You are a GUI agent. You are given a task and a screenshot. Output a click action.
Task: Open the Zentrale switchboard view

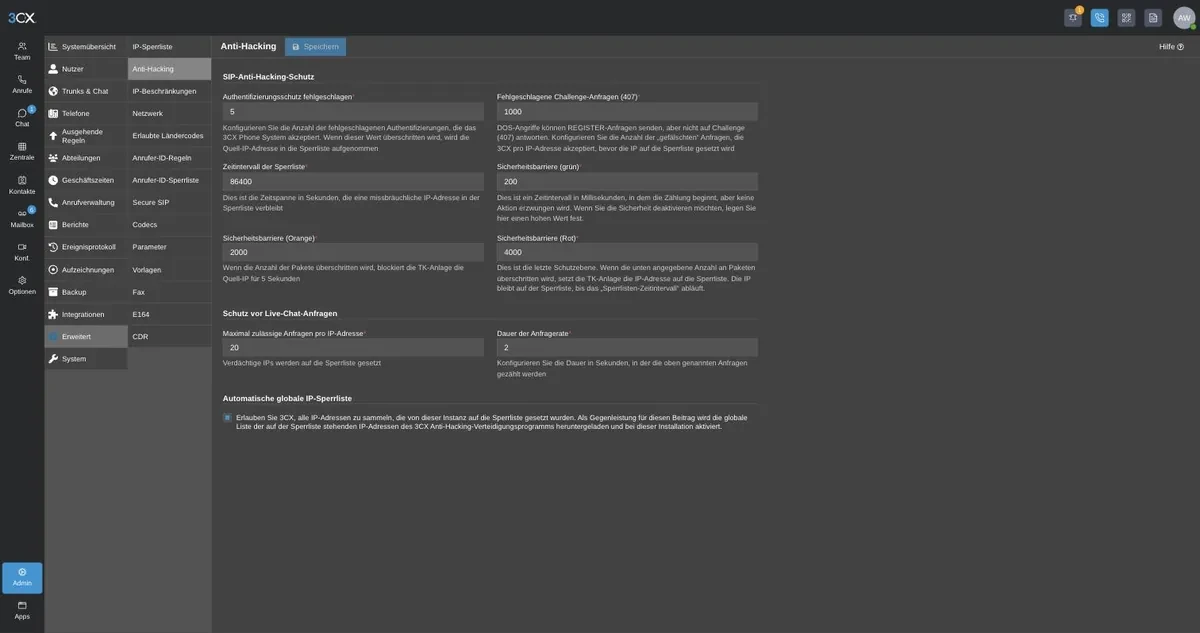coord(22,151)
